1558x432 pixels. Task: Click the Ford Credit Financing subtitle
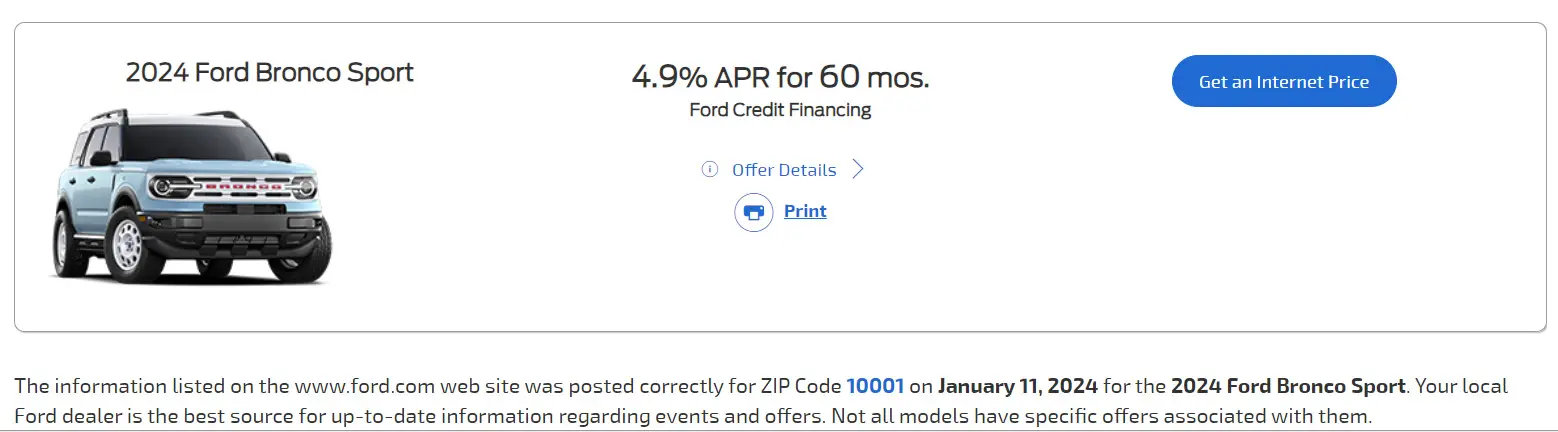[x=780, y=110]
